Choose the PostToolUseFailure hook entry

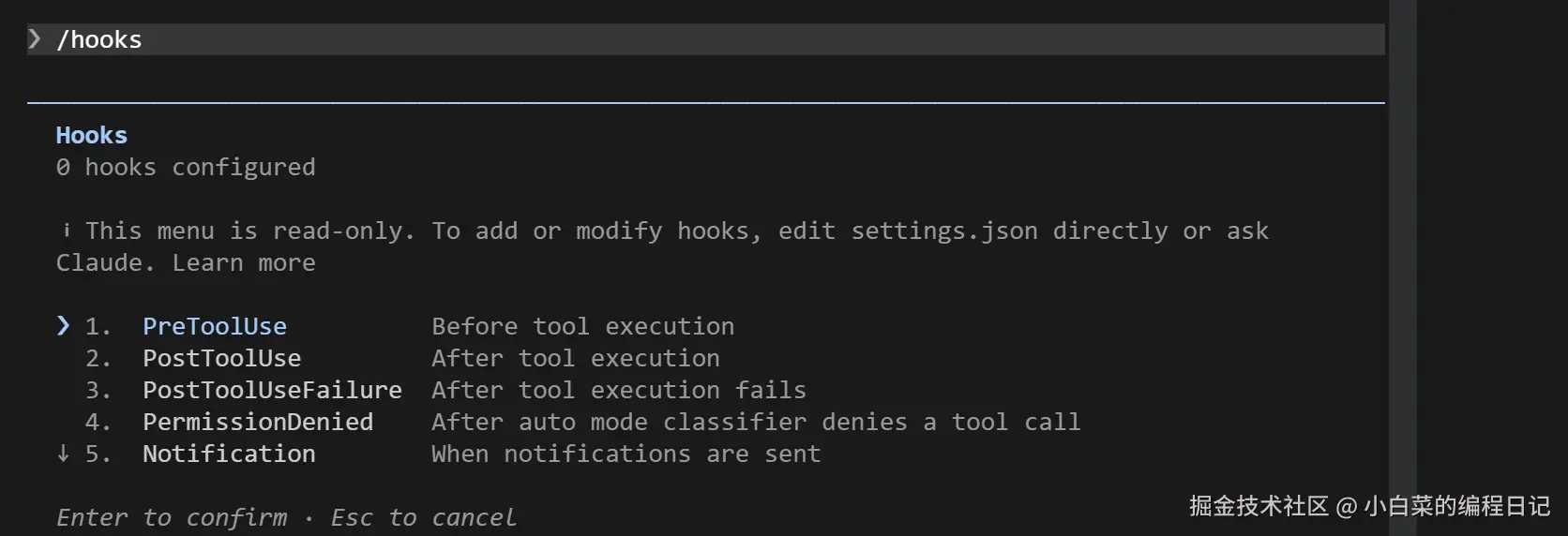point(272,390)
